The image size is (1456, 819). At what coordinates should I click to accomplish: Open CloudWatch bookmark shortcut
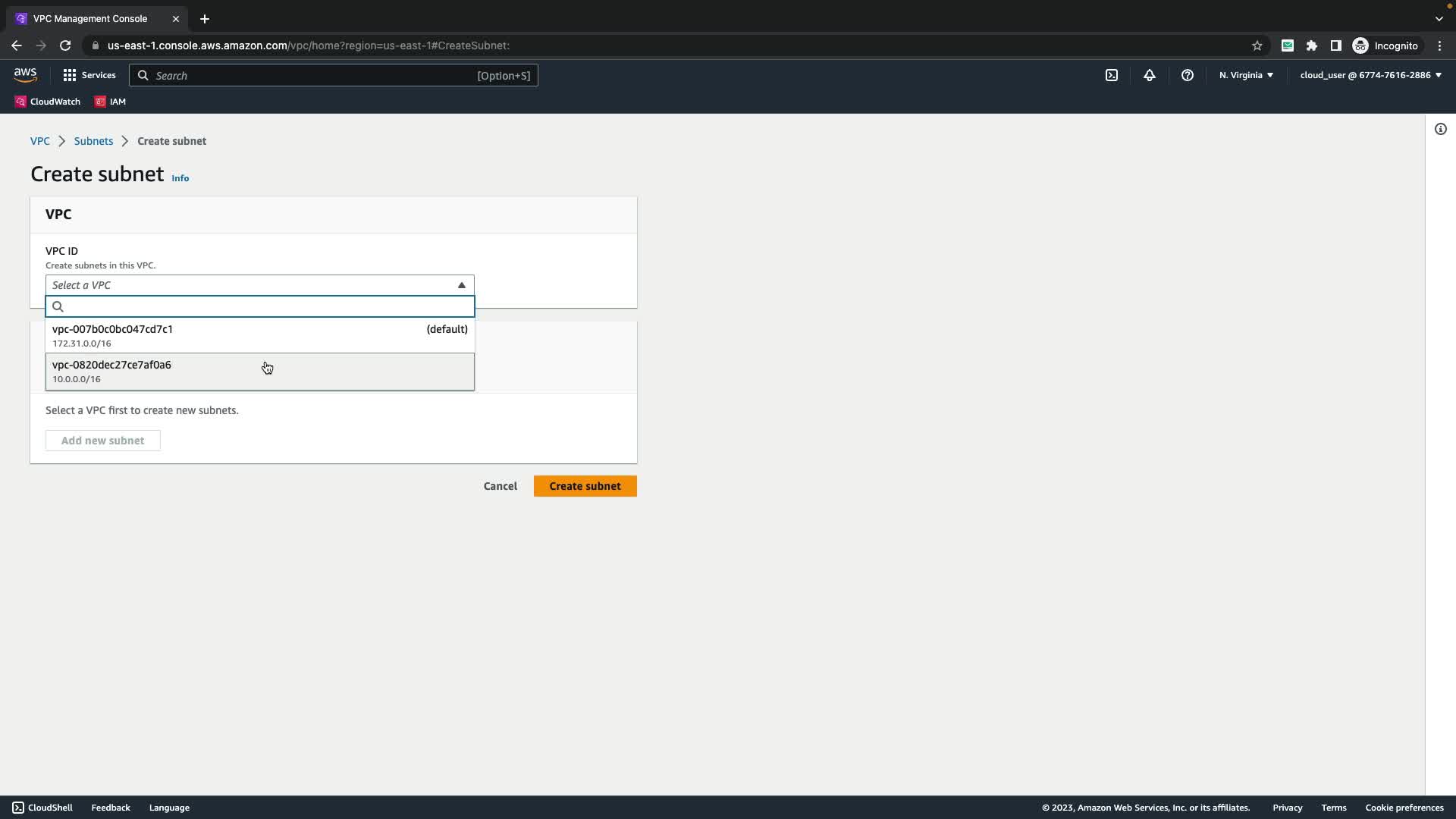48,102
